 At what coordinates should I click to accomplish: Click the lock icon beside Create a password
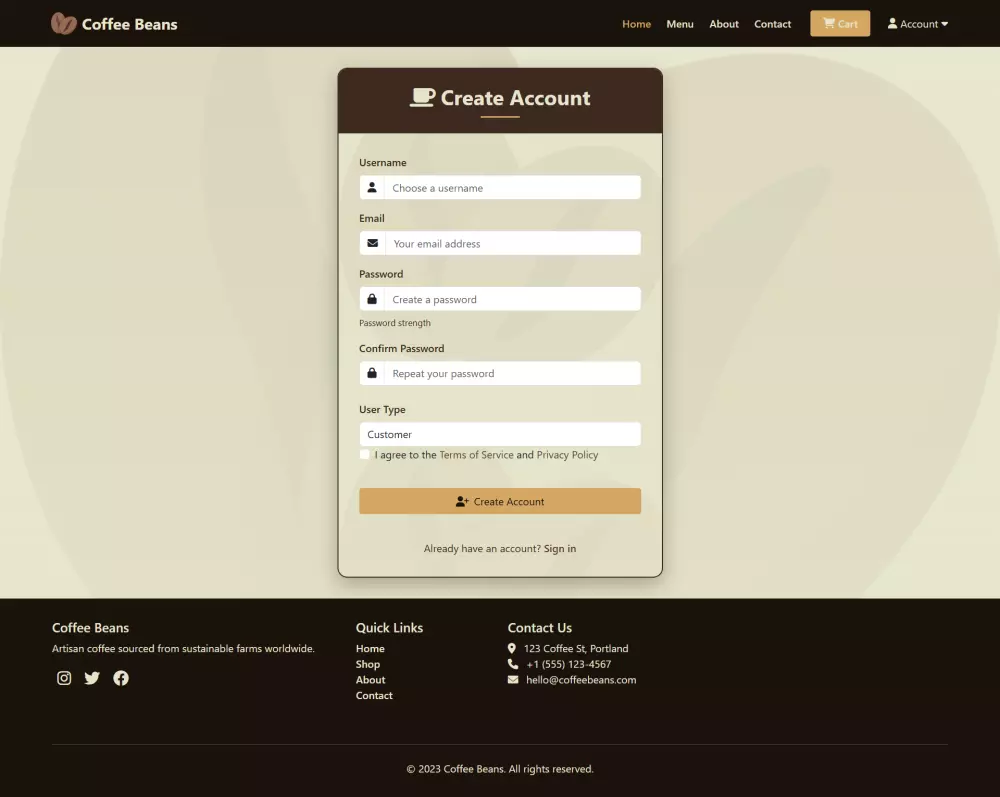coord(372,299)
